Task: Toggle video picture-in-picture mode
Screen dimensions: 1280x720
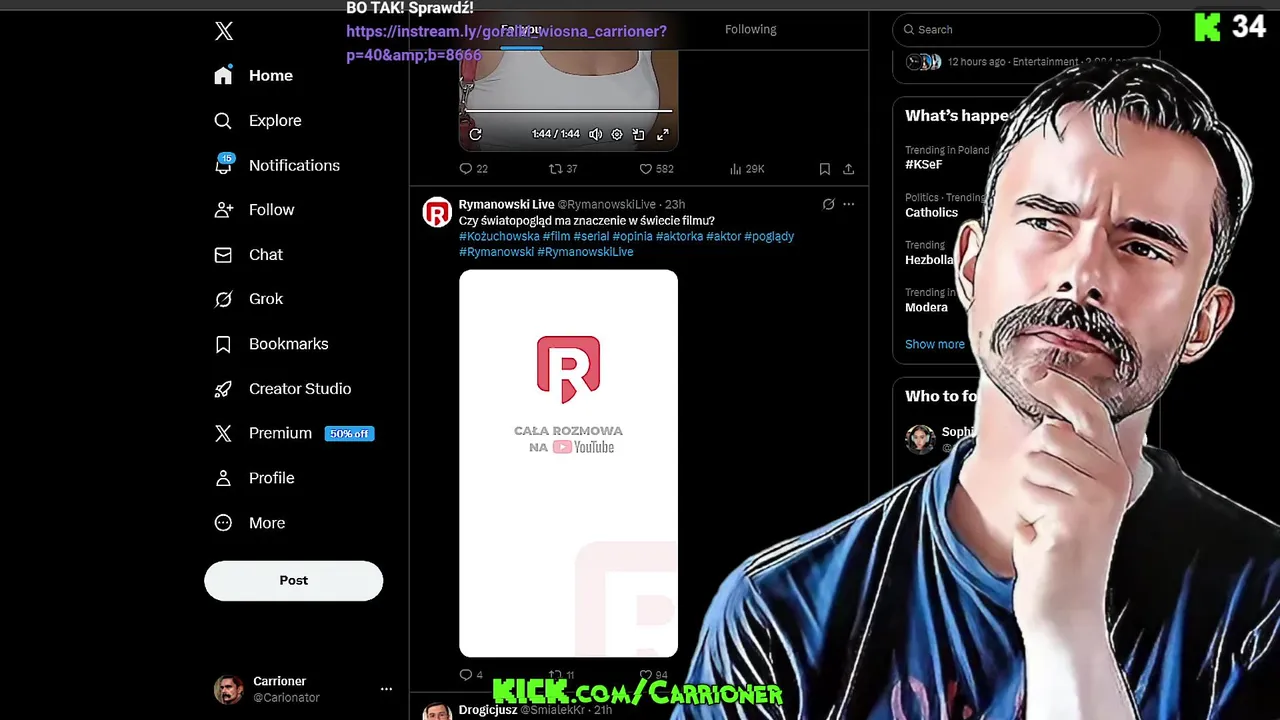Action: [x=639, y=134]
